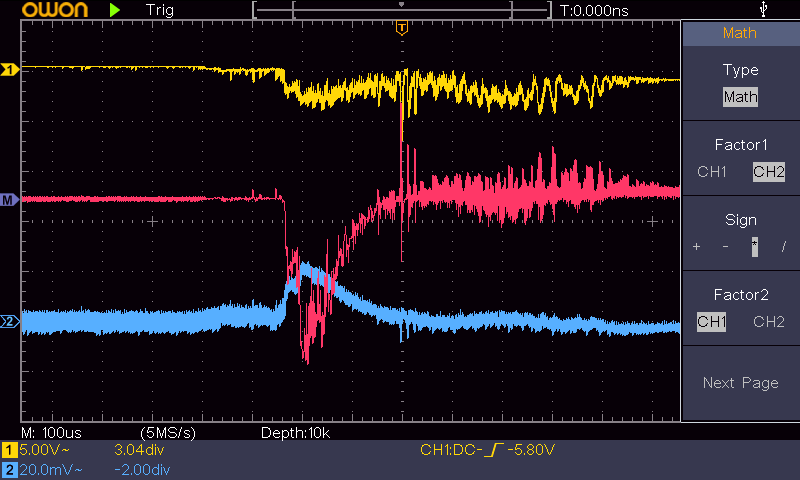Click the blue channel 2 badge at bottom
The height and width of the screenshot is (480, 800).
pyautogui.click(x=10, y=469)
